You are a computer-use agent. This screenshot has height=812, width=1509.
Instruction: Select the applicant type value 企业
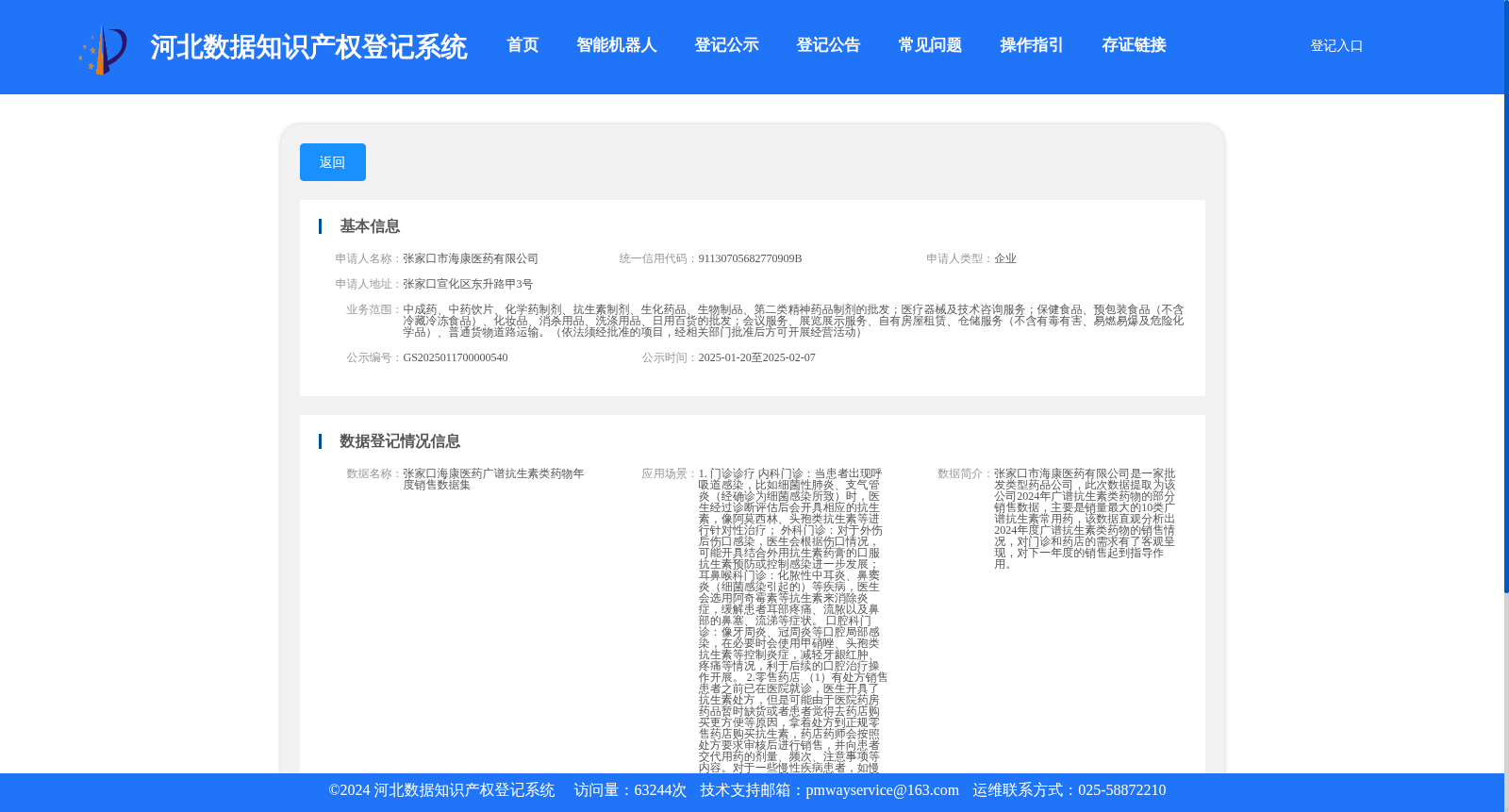pos(1005,258)
